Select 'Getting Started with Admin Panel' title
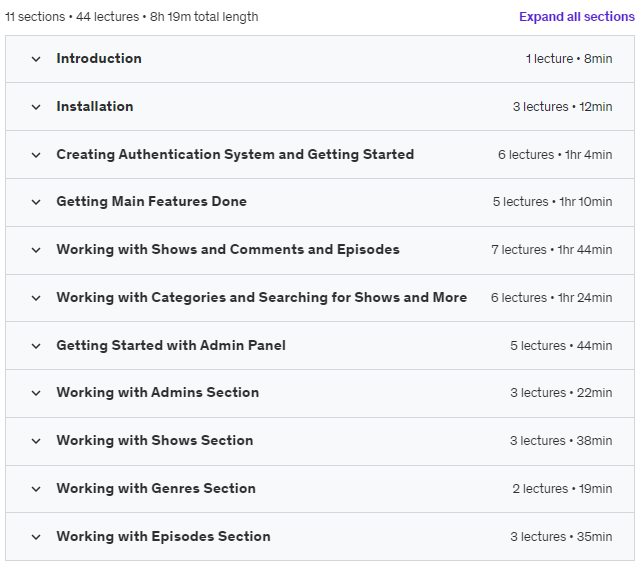637x565 pixels. point(171,345)
